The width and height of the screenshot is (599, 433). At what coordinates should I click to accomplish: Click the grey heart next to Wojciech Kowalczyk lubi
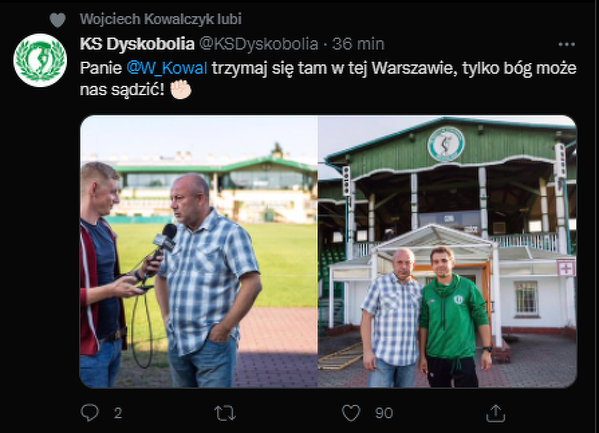58,20
